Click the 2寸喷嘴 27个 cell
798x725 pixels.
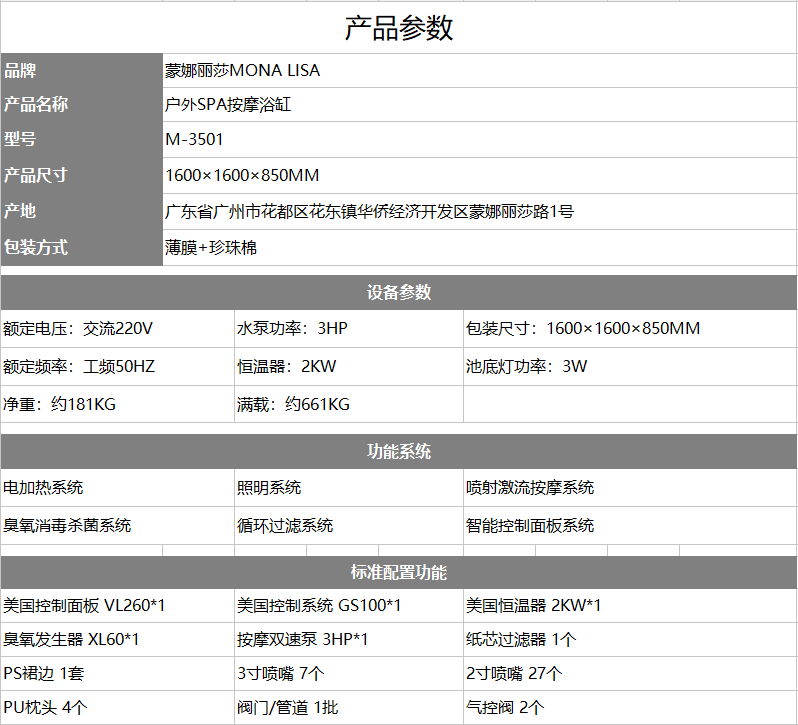514,673
